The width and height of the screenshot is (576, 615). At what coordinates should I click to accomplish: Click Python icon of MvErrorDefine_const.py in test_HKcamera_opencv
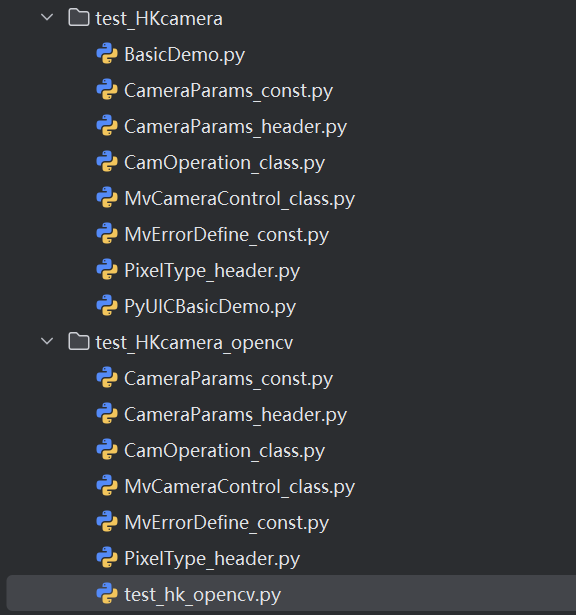click(107, 522)
